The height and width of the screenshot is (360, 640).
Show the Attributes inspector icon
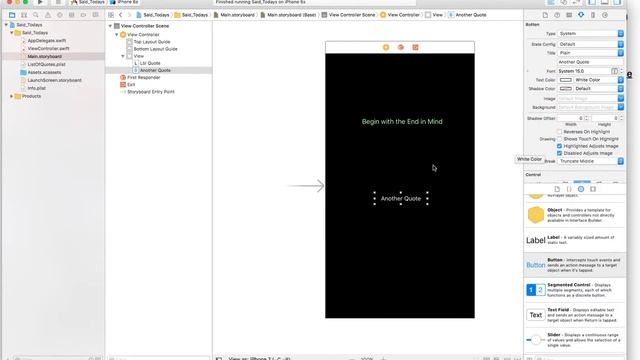coord(581,15)
